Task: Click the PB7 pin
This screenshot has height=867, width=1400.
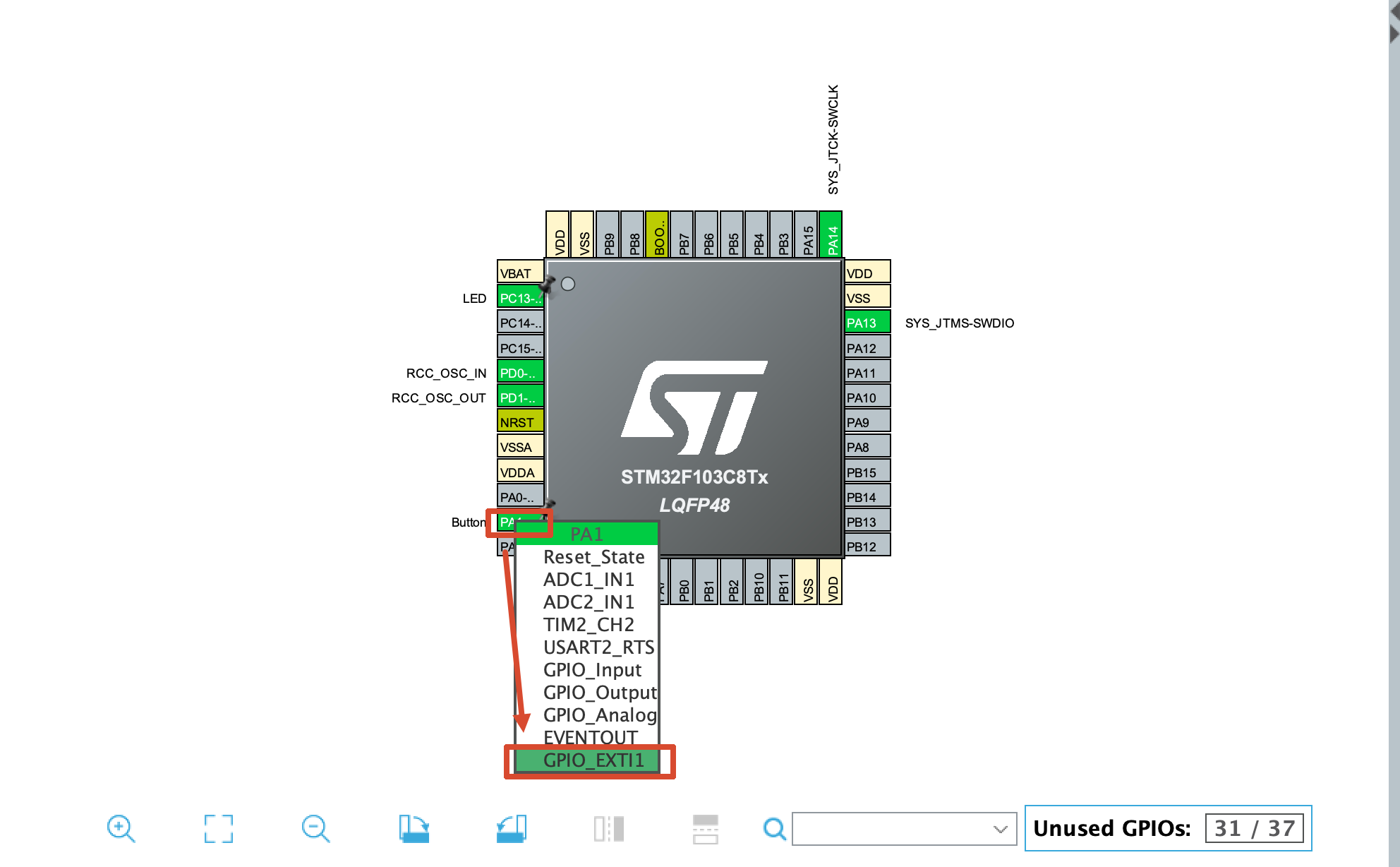Action: [x=682, y=234]
